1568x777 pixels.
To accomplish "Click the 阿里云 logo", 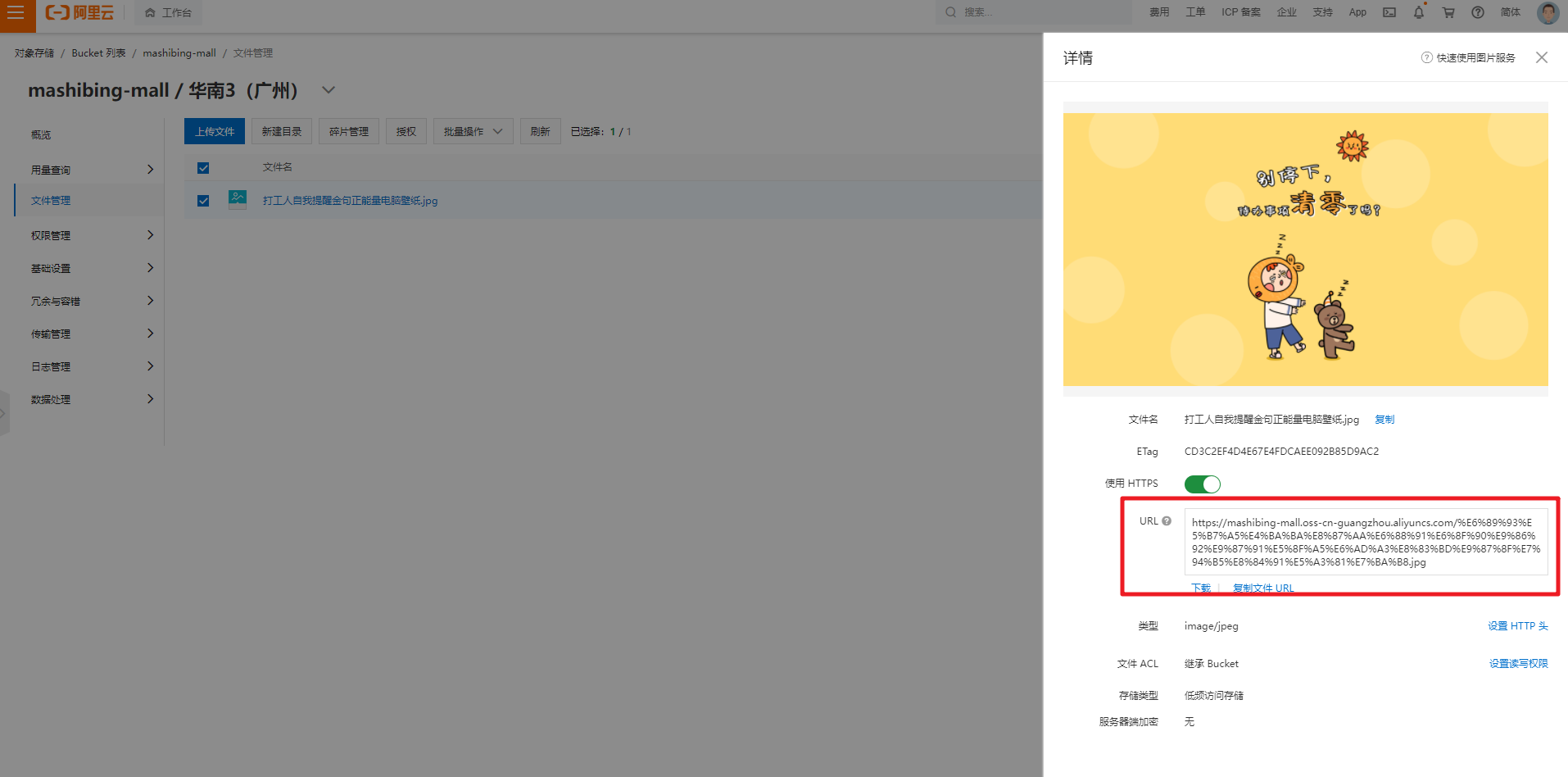I will tap(79, 12).
